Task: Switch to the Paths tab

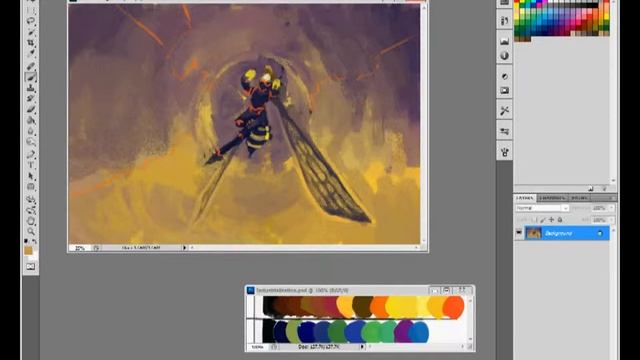Action: 579,198
